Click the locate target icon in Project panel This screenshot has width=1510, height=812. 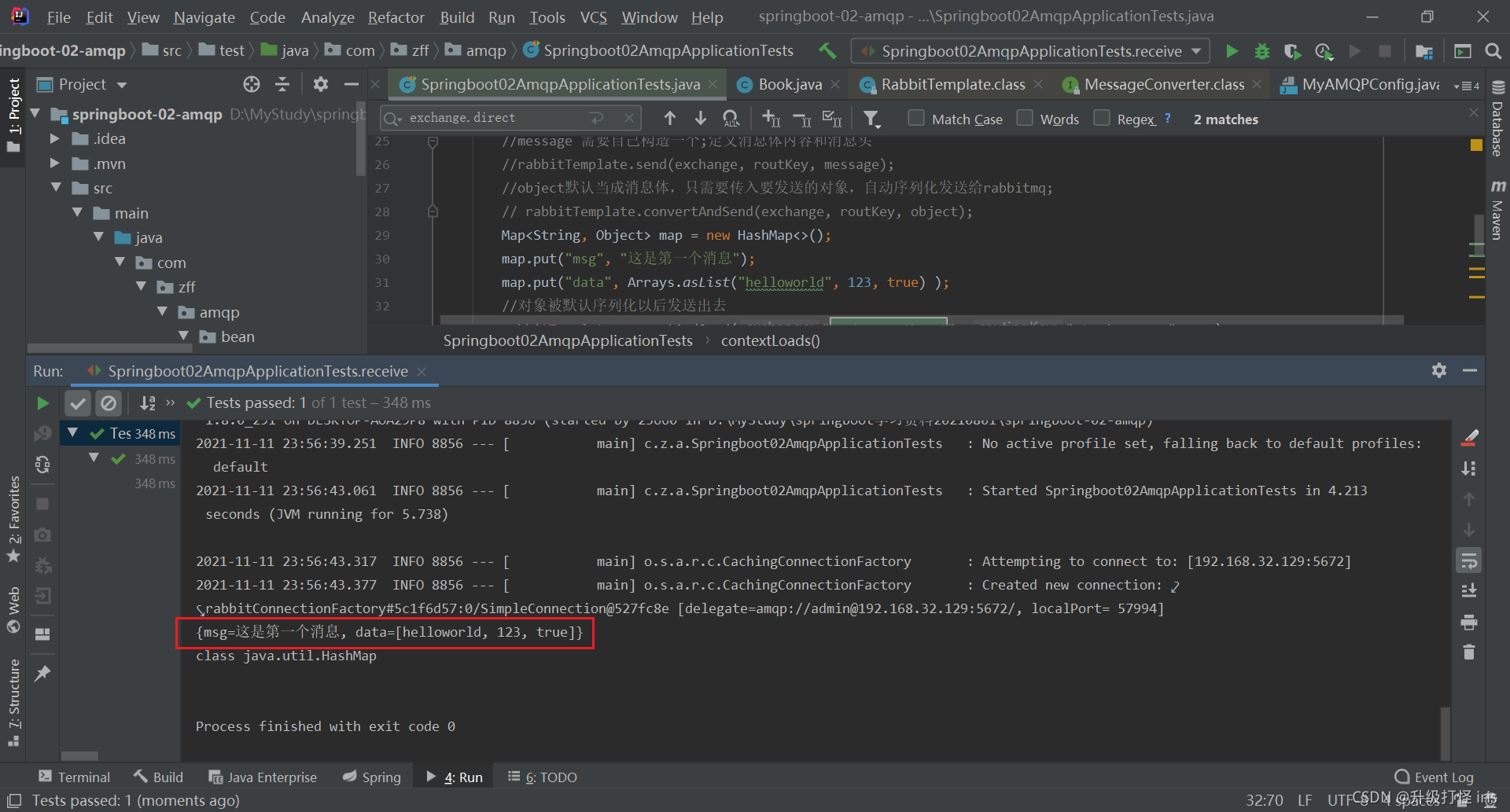coord(252,84)
